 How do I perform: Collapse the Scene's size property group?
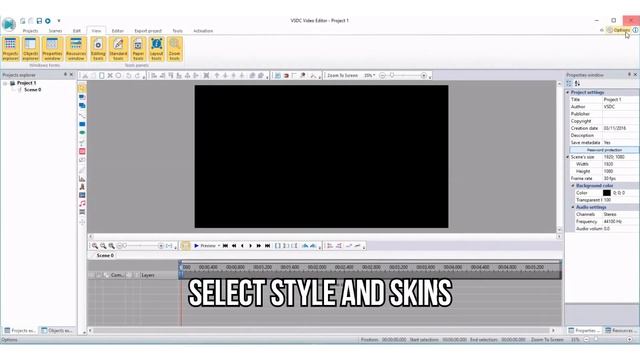[x=568, y=157]
